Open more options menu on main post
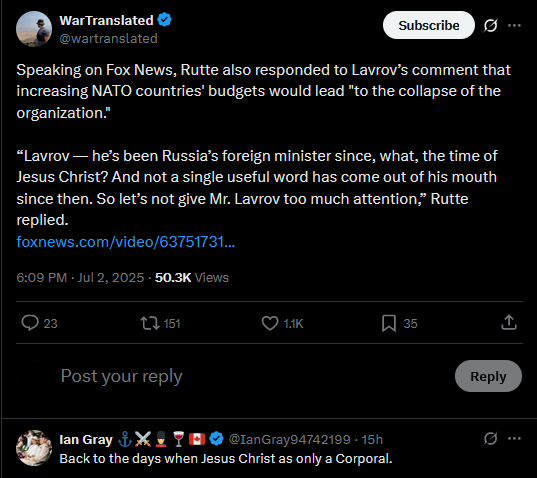The height and width of the screenshot is (478, 537). point(514,25)
